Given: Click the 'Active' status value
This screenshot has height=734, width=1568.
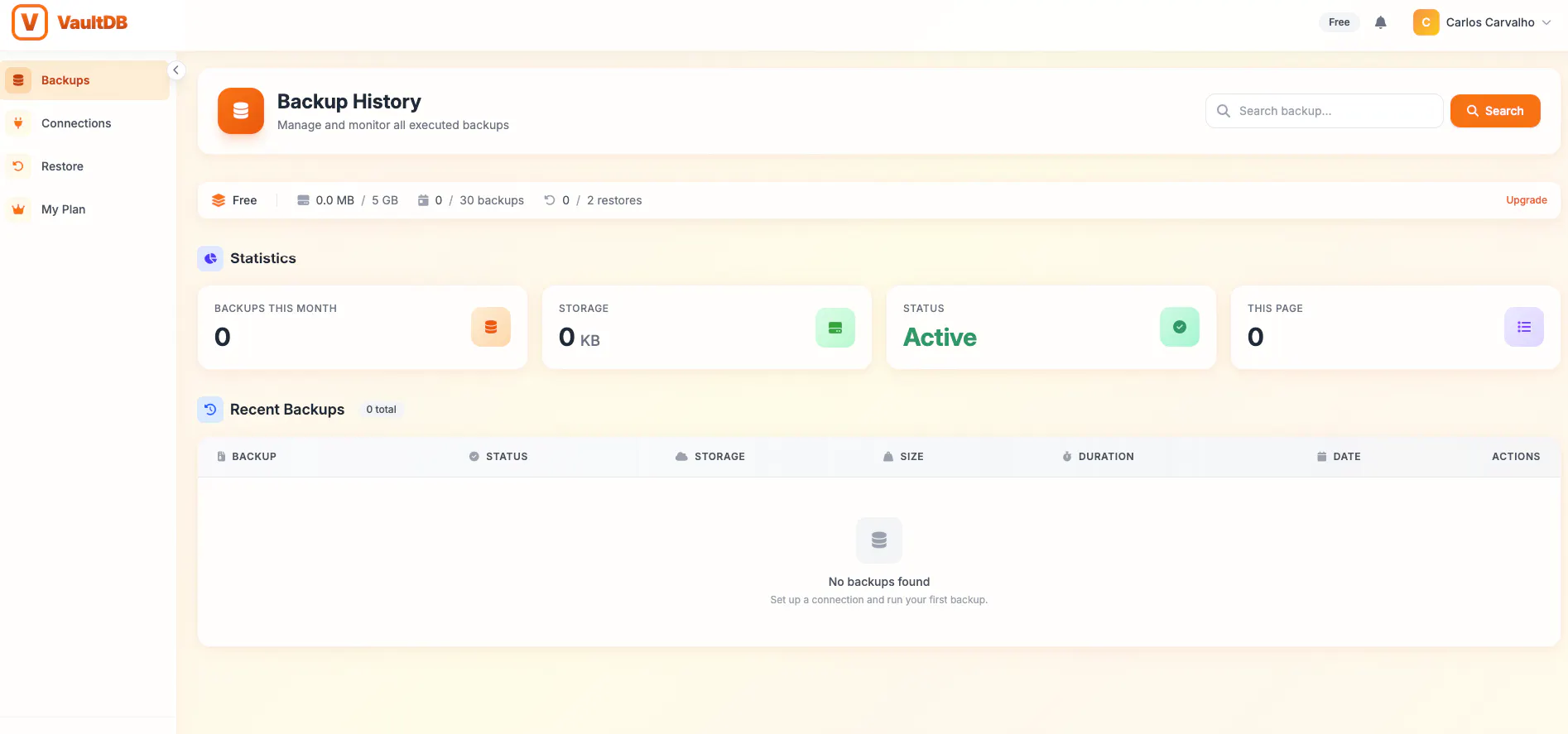Looking at the screenshot, I should tap(940, 338).
